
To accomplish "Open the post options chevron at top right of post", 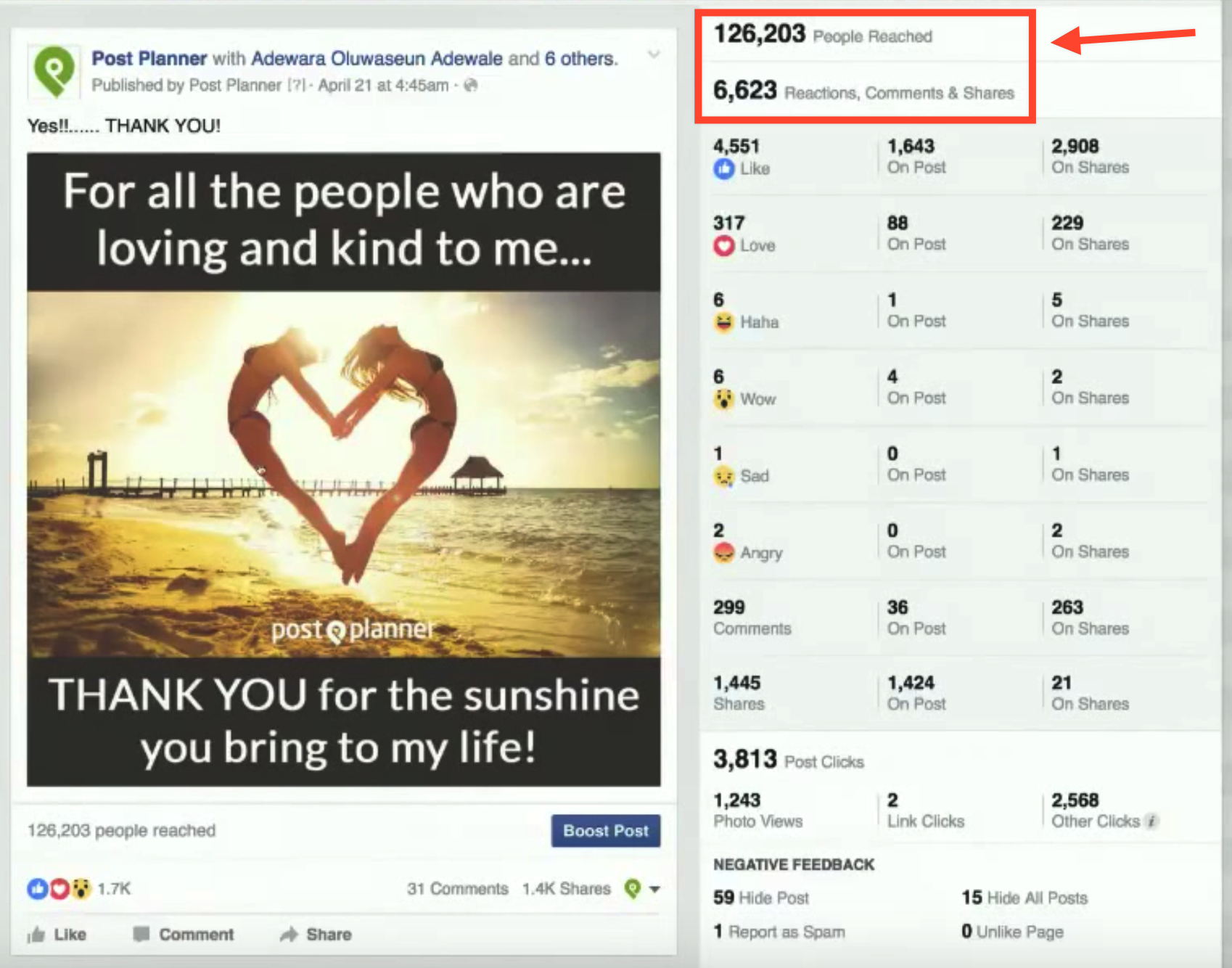I will coord(654,55).
